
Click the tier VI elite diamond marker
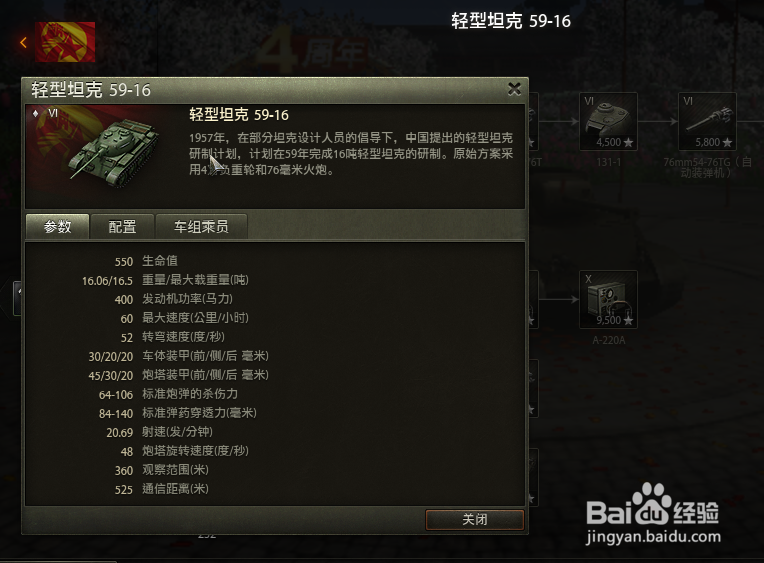point(36,114)
